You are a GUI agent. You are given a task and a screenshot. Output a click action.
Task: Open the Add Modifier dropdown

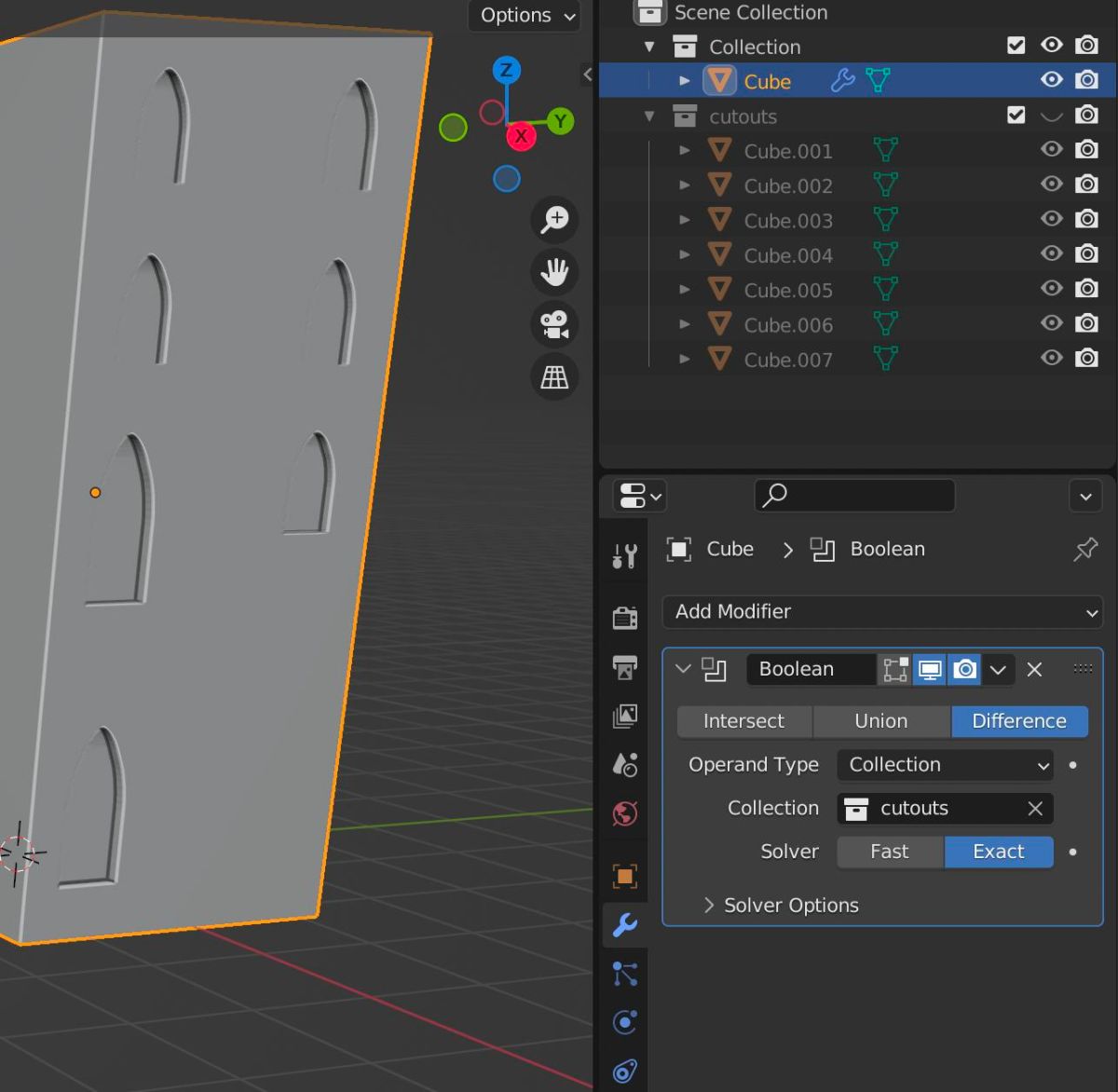point(882,612)
